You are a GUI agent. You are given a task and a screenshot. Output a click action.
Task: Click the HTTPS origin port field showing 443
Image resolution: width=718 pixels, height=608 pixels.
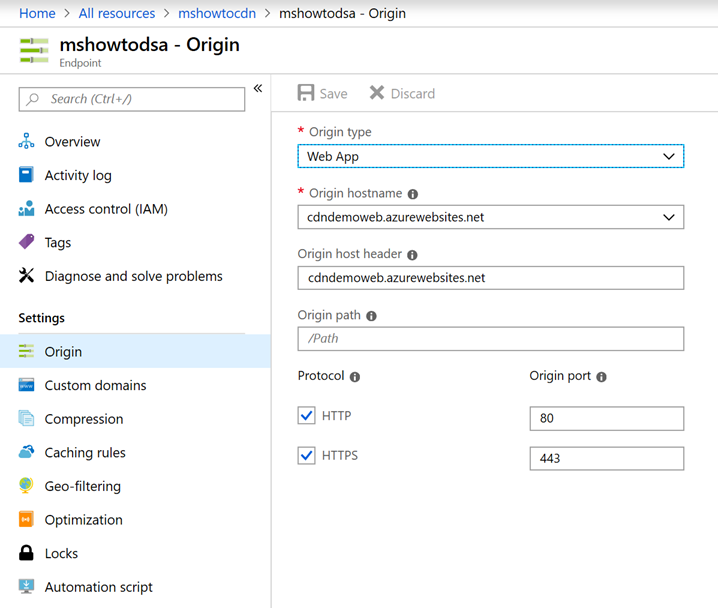607,458
